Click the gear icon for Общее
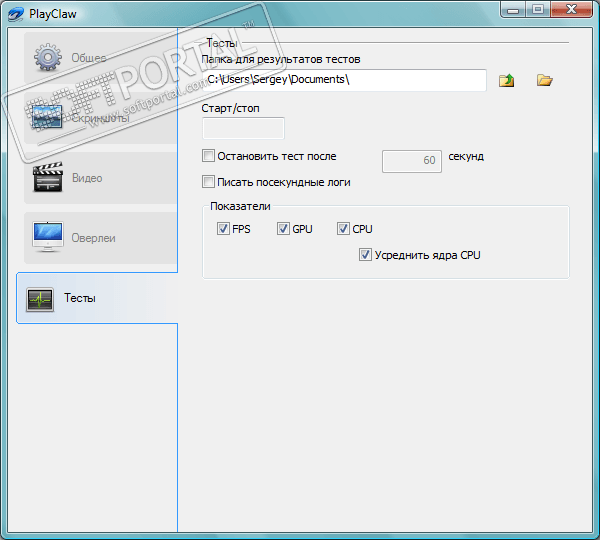The width and height of the screenshot is (600, 540). 47,57
